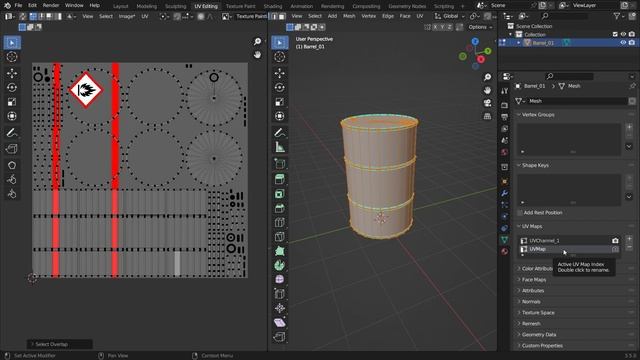Screen dimensions: 640x360
Task: Collapse the Shape Keys panel
Action: [x=535, y=165]
